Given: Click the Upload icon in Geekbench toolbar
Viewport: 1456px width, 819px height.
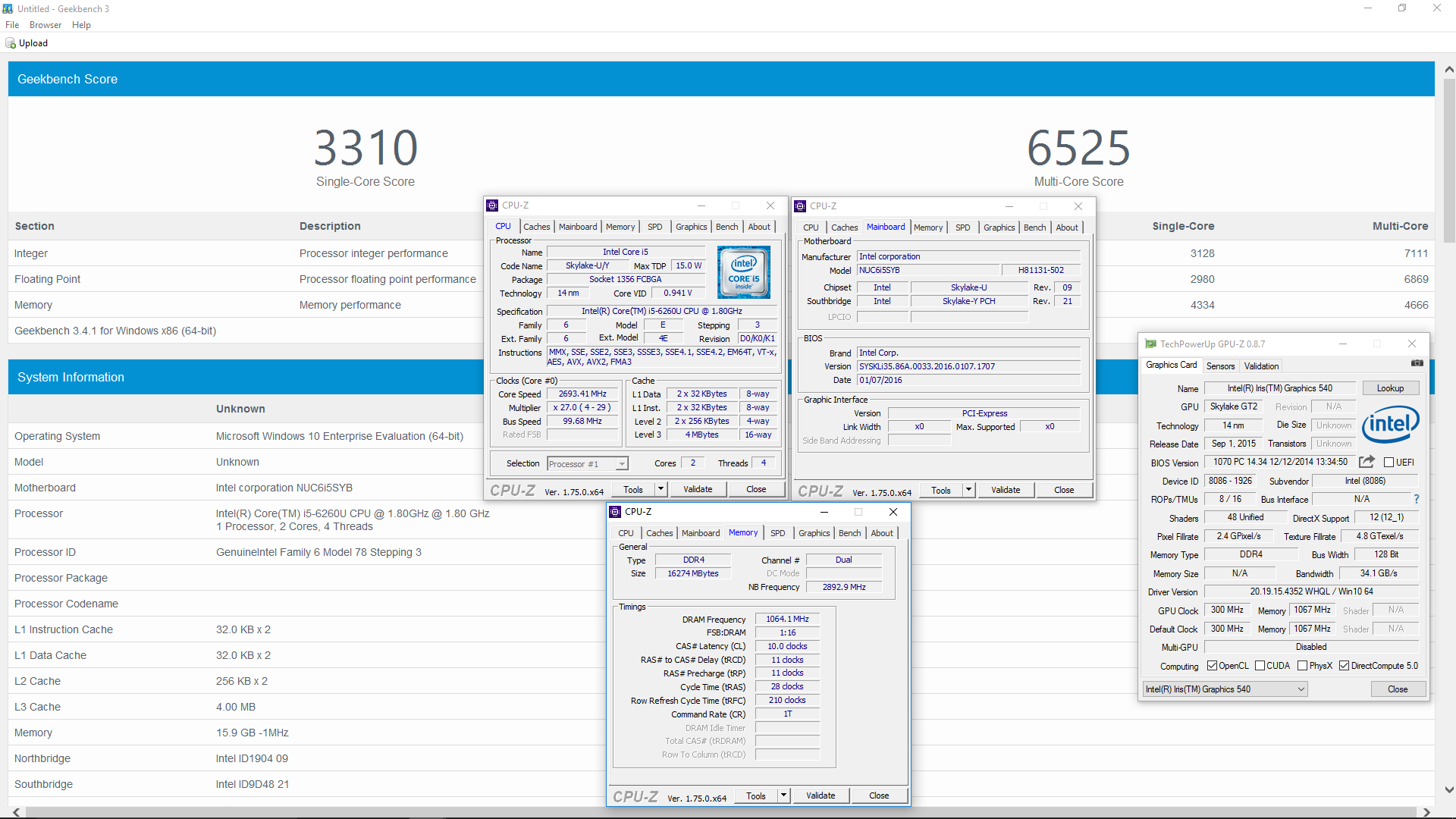Looking at the screenshot, I should coord(11,43).
